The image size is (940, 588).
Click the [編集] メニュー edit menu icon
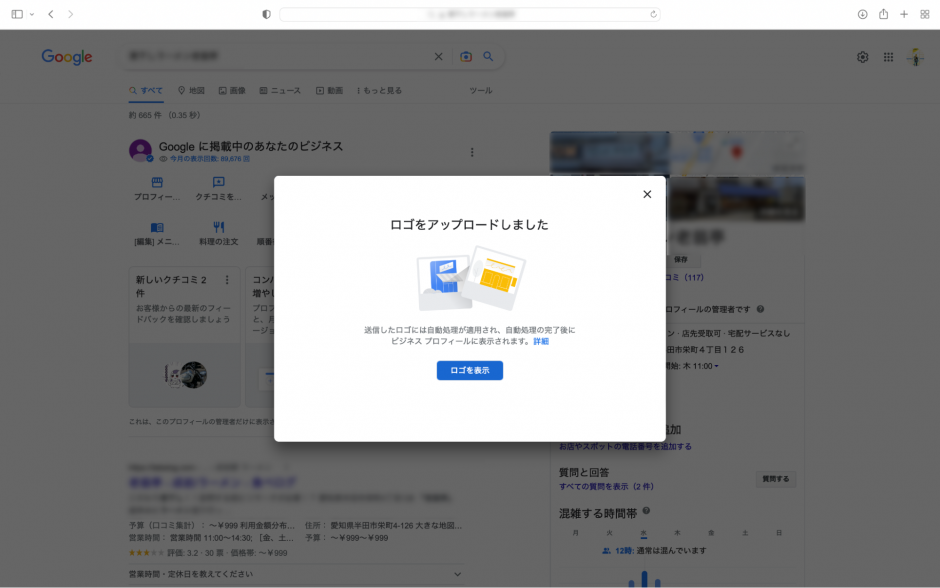tap(156, 226)
